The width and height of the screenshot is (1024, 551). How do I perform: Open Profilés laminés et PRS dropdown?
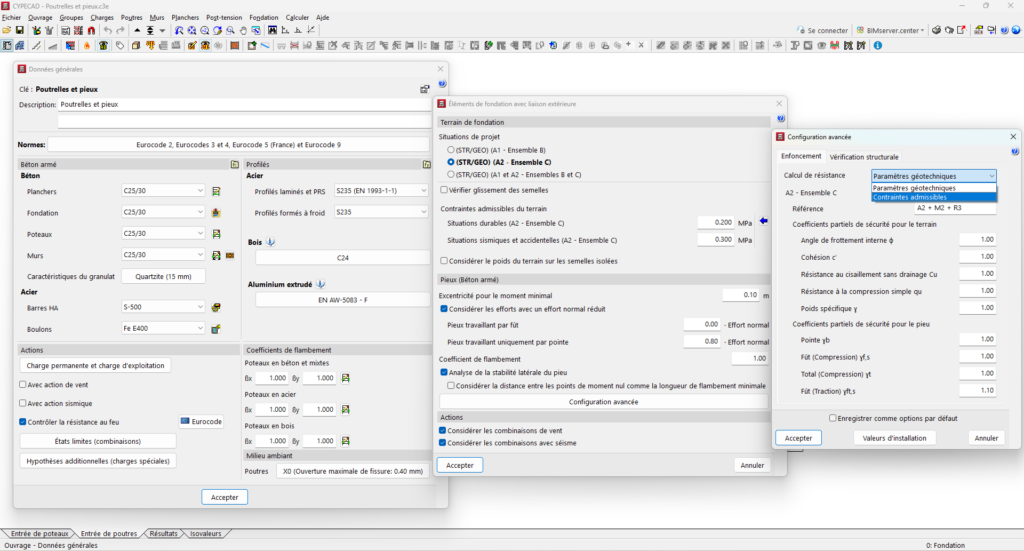click(x=381, y=191)
